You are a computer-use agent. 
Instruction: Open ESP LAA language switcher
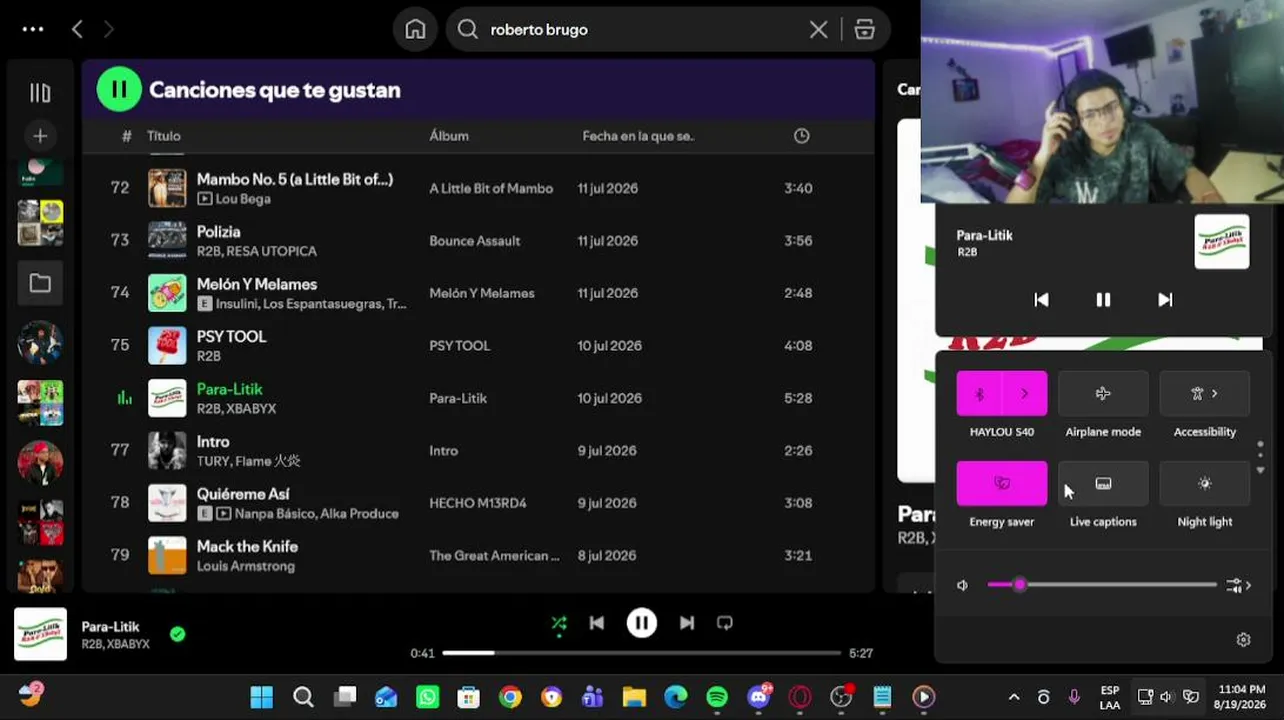point(1109,697)
